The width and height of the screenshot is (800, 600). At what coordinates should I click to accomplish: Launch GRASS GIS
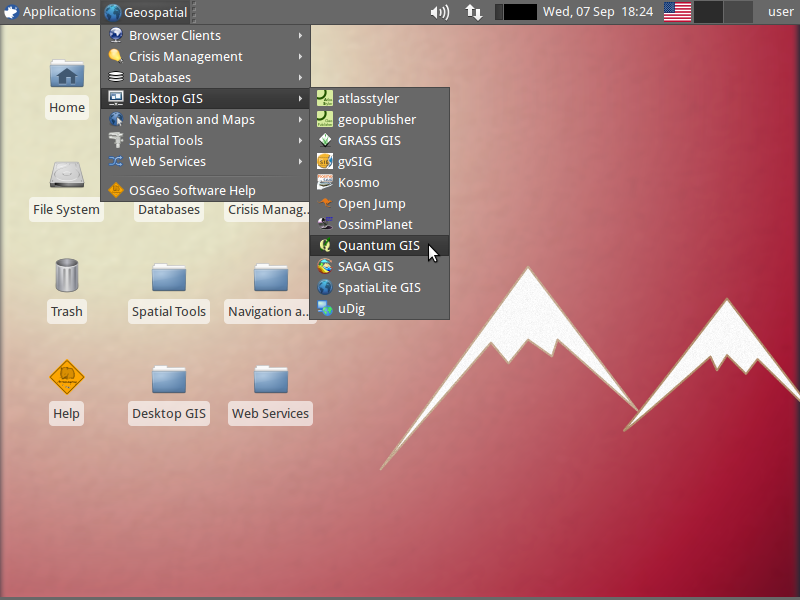380,140
